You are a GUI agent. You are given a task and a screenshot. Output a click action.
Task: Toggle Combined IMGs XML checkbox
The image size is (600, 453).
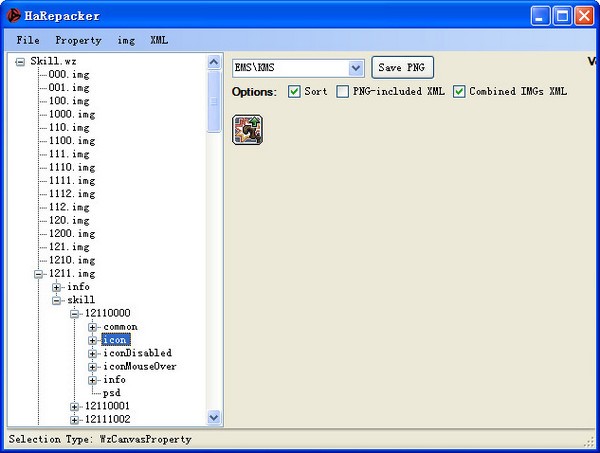click(x=459, y=91)
